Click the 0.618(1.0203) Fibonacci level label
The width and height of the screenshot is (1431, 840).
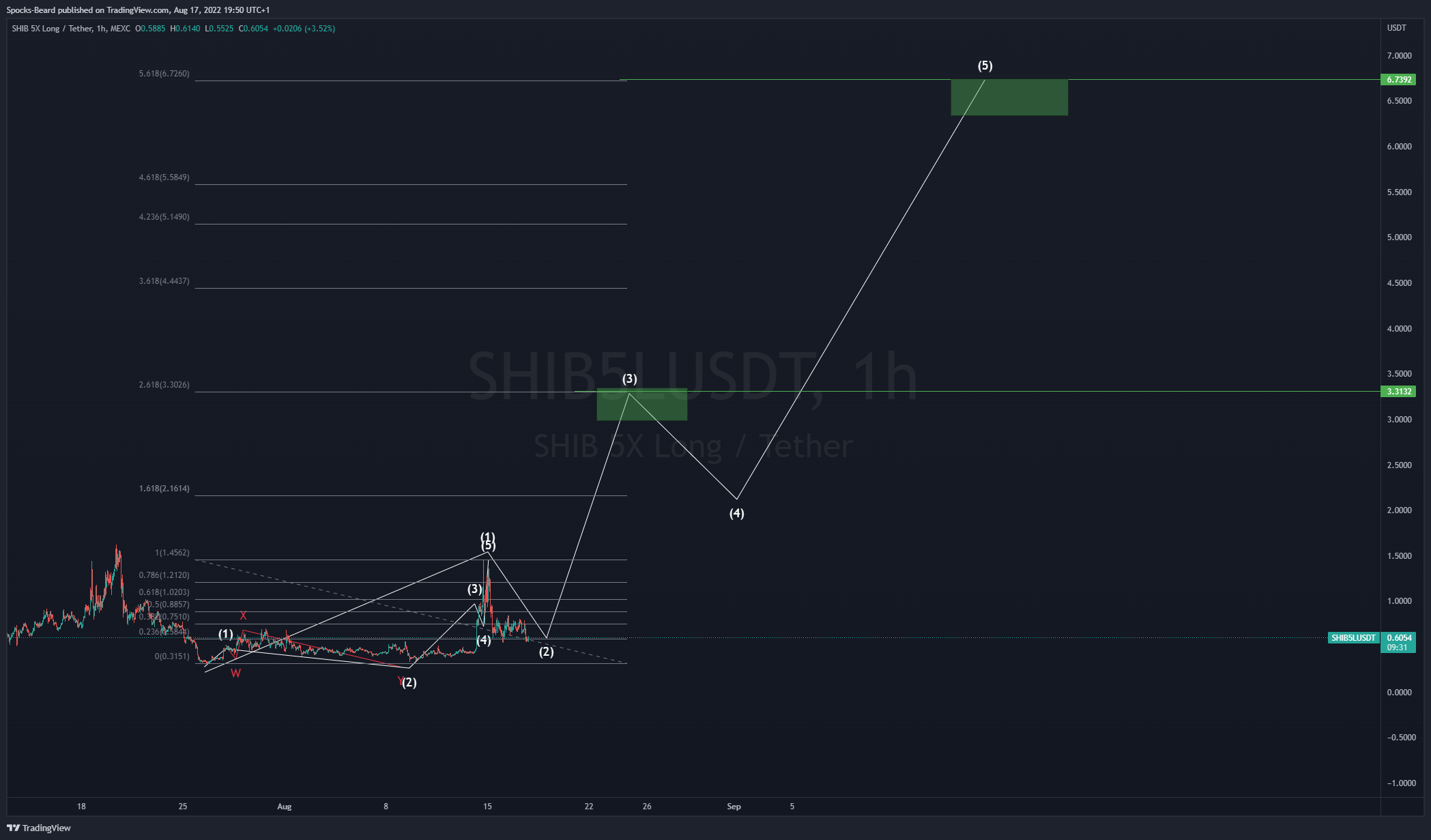click(x=164, y=592)
